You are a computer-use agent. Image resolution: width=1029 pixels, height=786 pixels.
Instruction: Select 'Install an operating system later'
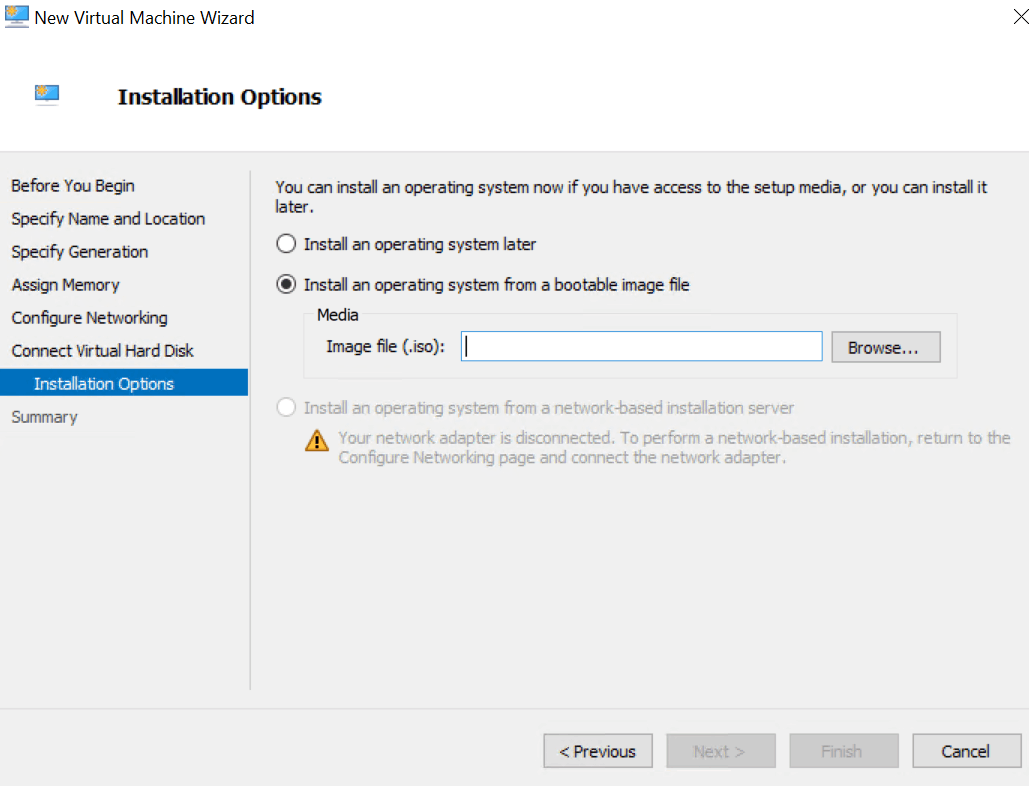click(285, 243)
